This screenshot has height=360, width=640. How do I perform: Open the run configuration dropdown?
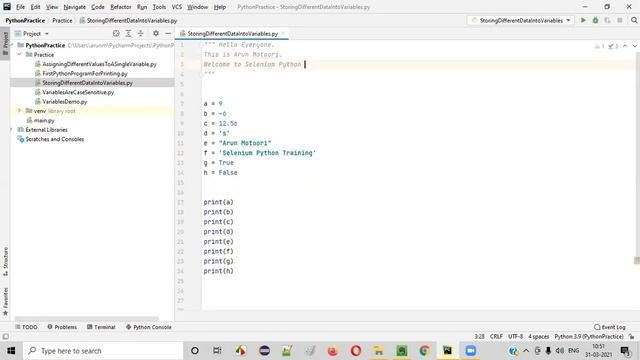pos(521,20)
